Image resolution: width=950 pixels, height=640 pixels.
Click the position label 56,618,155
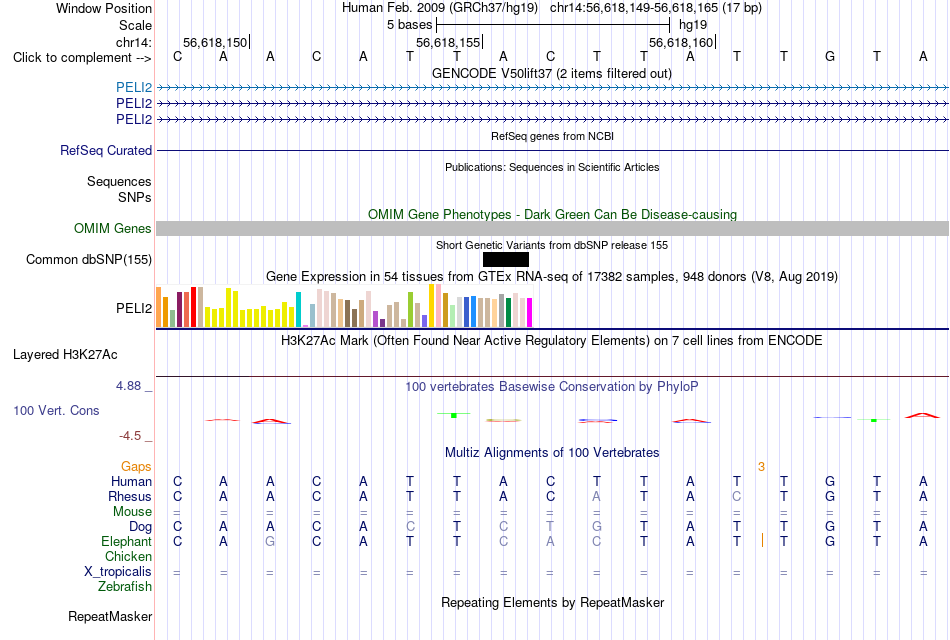[x=448, y=42]
